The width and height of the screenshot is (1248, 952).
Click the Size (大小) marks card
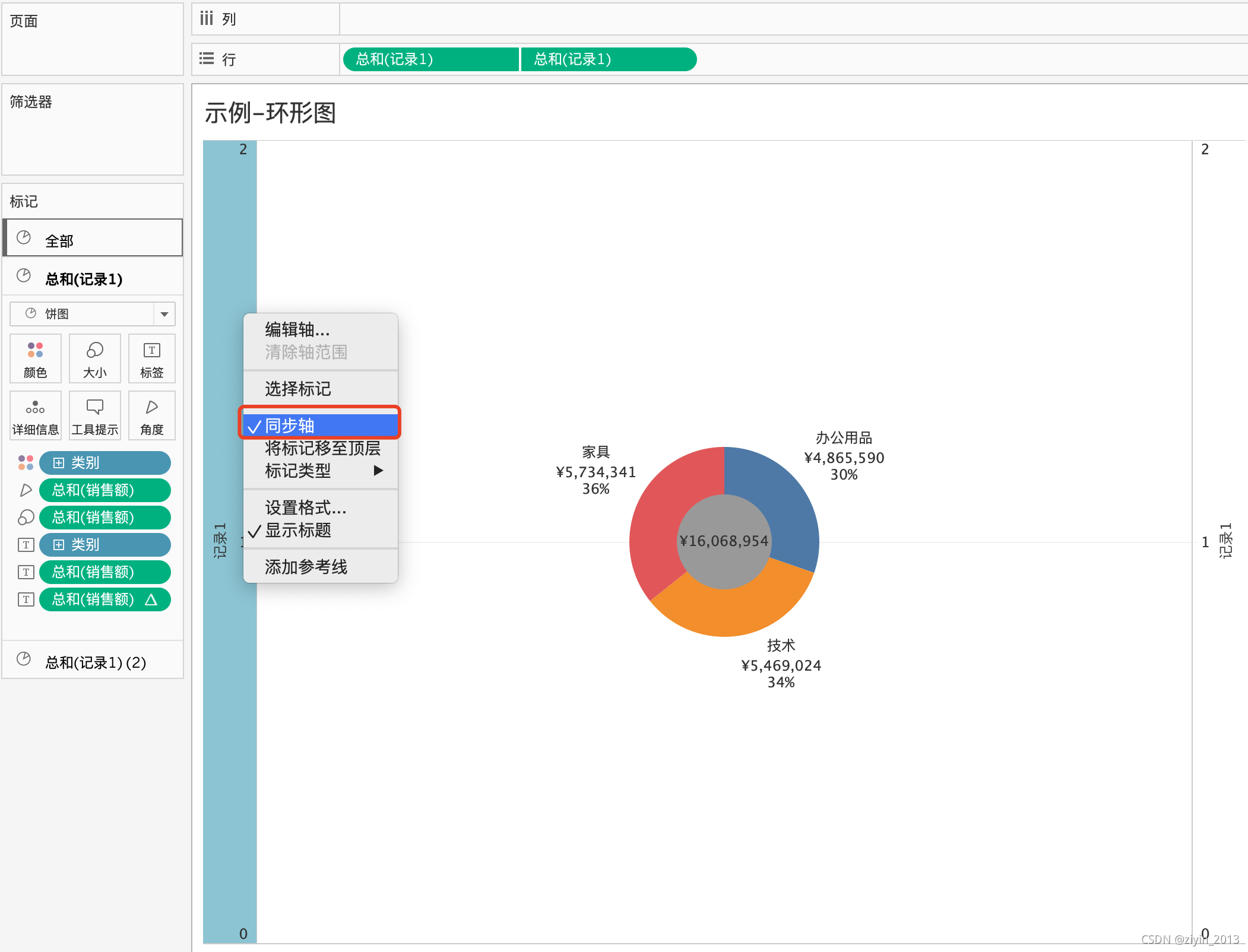click(x=94, y=358)
